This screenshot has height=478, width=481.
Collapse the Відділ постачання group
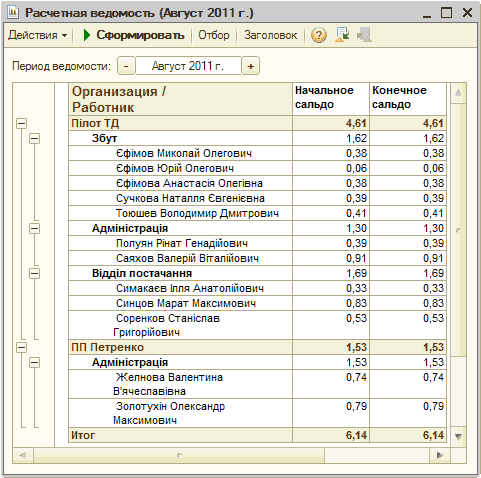tap(34, 274)
